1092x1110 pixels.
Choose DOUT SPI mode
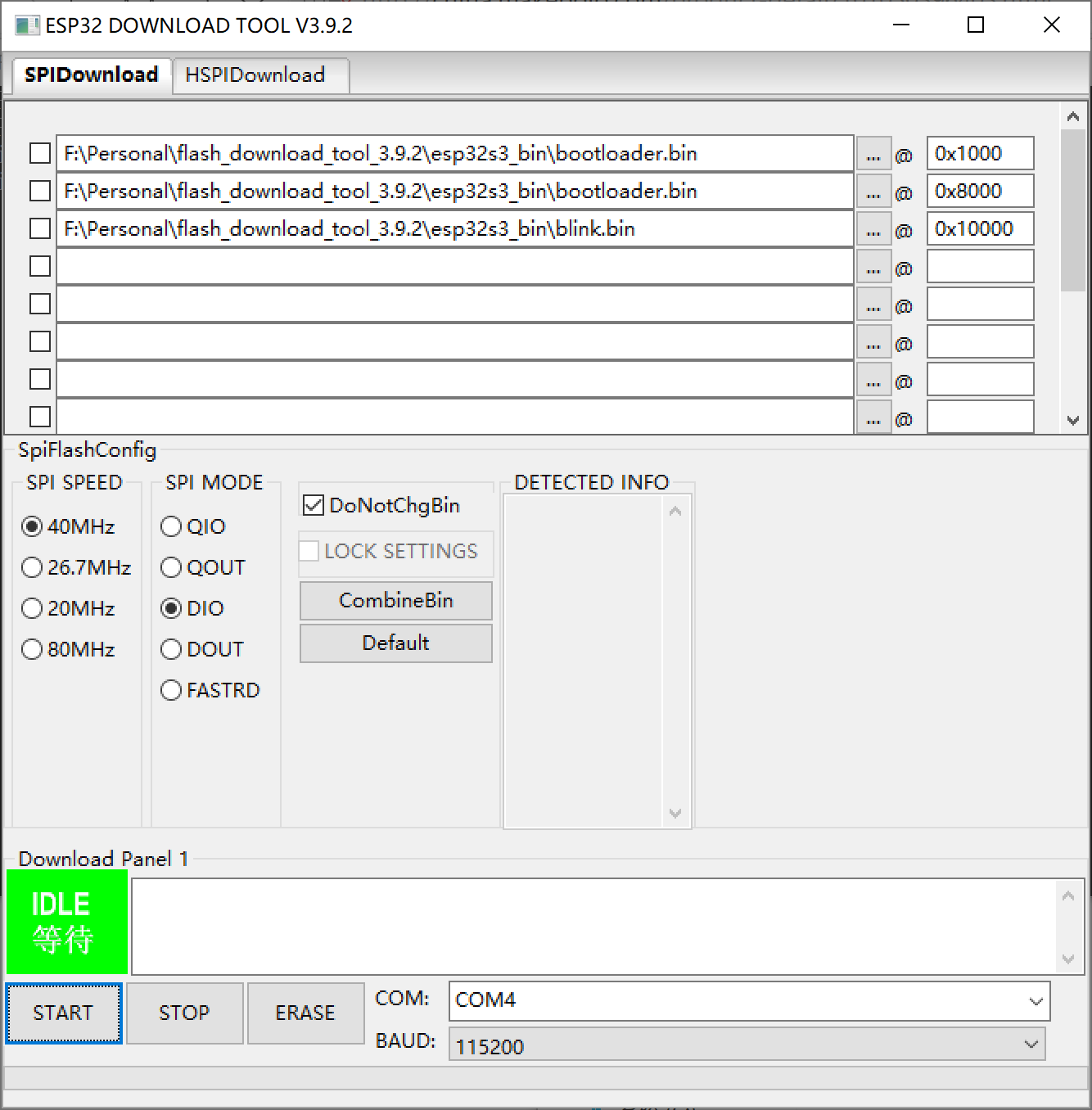(202, 649)
